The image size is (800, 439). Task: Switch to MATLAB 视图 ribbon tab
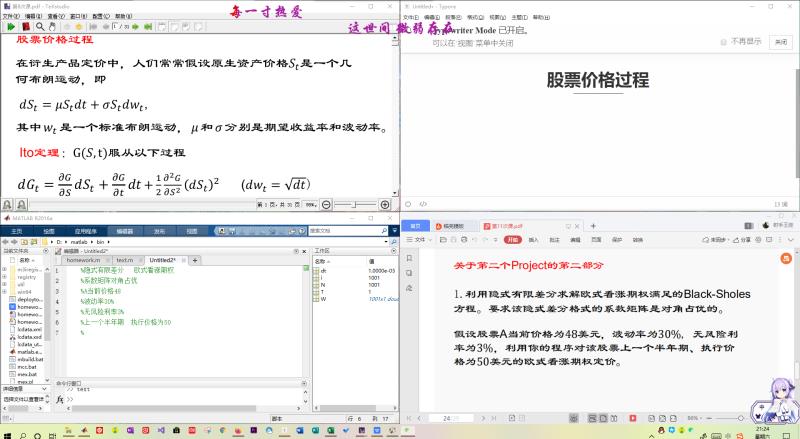point(192,231)
